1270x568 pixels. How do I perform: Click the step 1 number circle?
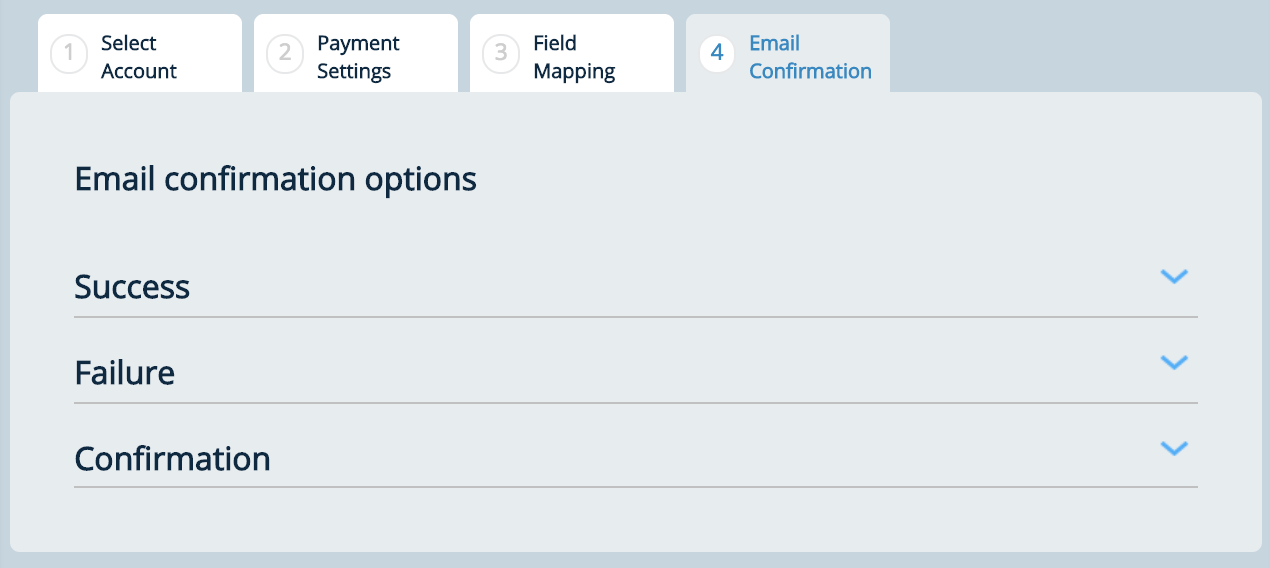(x=69, y=54)
